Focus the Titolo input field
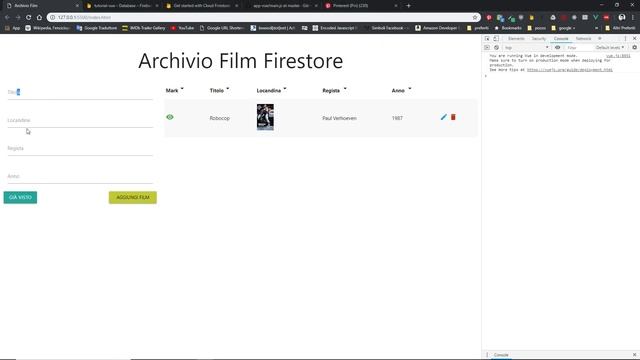This screenshot has height=360, width=640. (80, 92)
